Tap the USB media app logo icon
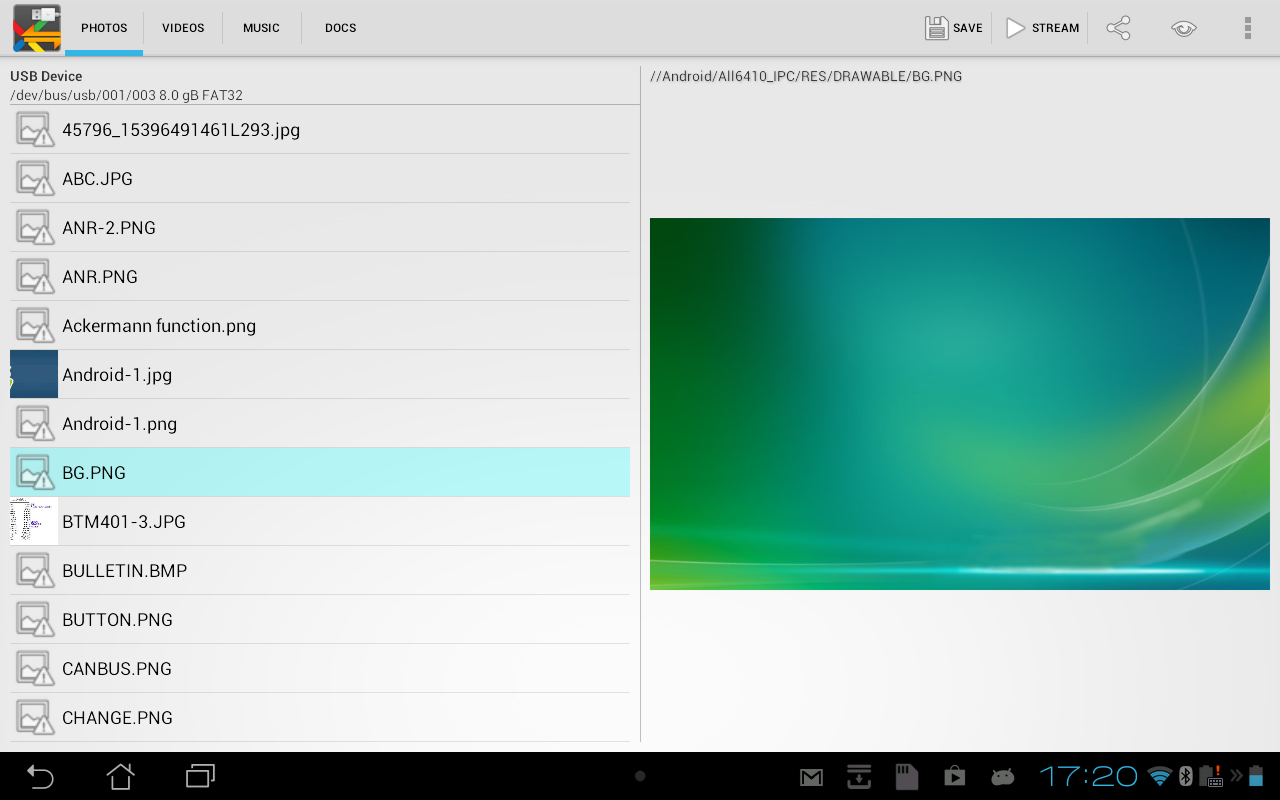Viewport: 1280px width, 800px height. (37, 28)
